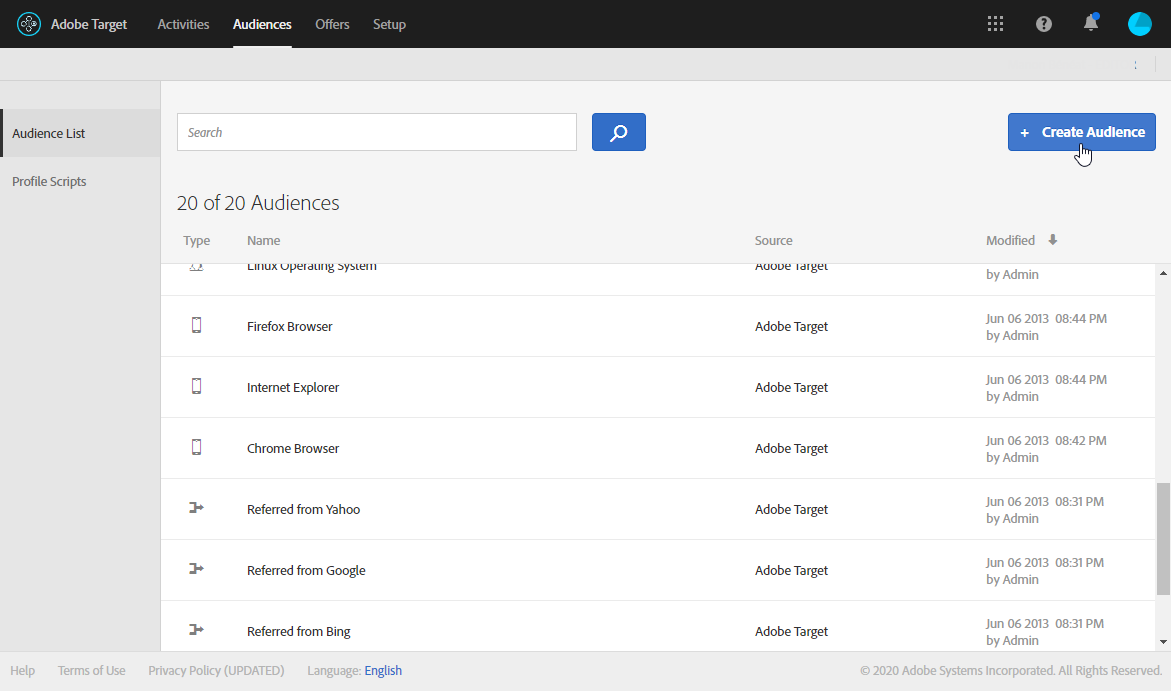Viewport: 1171px width, 691px height.
Task: Click the Adobe Target logo icon
Action: [x=29, y=24]
